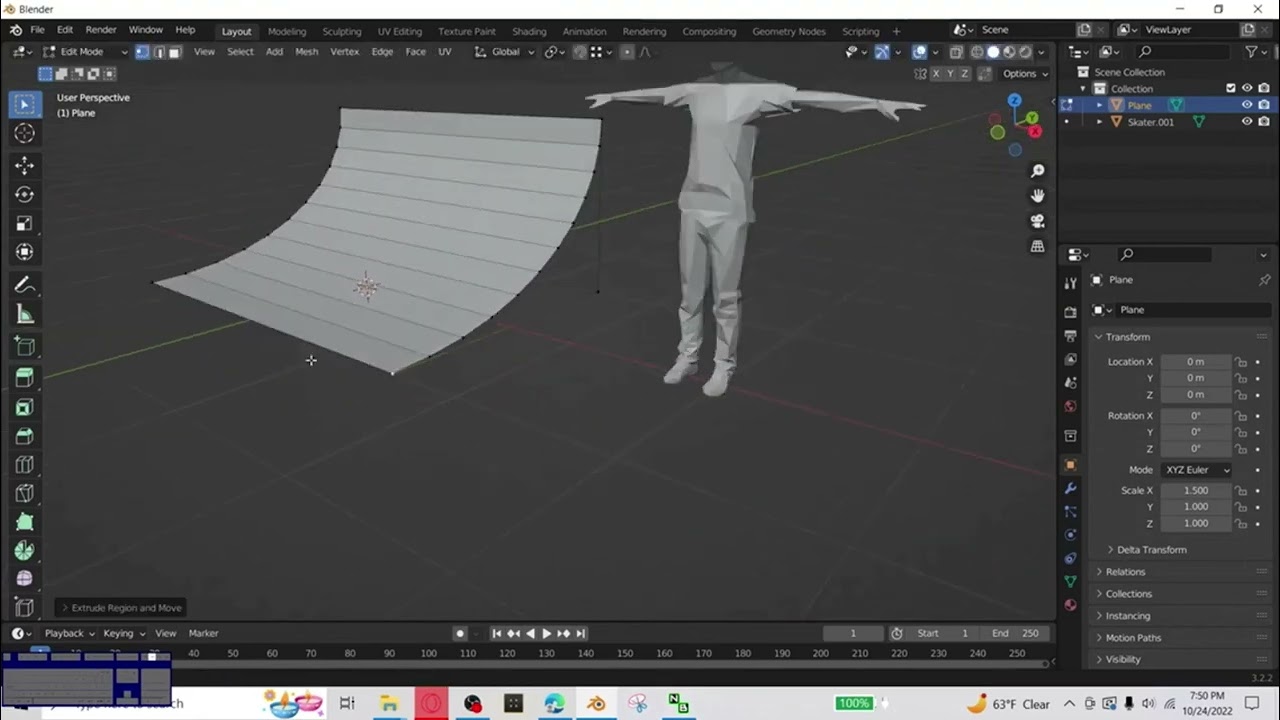This screenshot has height=720, width=1280.
Task: Open the File menu
Action: (x=37, y=30)
